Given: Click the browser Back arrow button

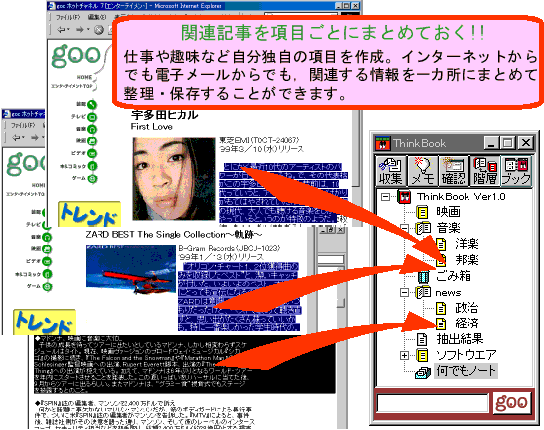Looking at the screenshot, I should point(61,30).
